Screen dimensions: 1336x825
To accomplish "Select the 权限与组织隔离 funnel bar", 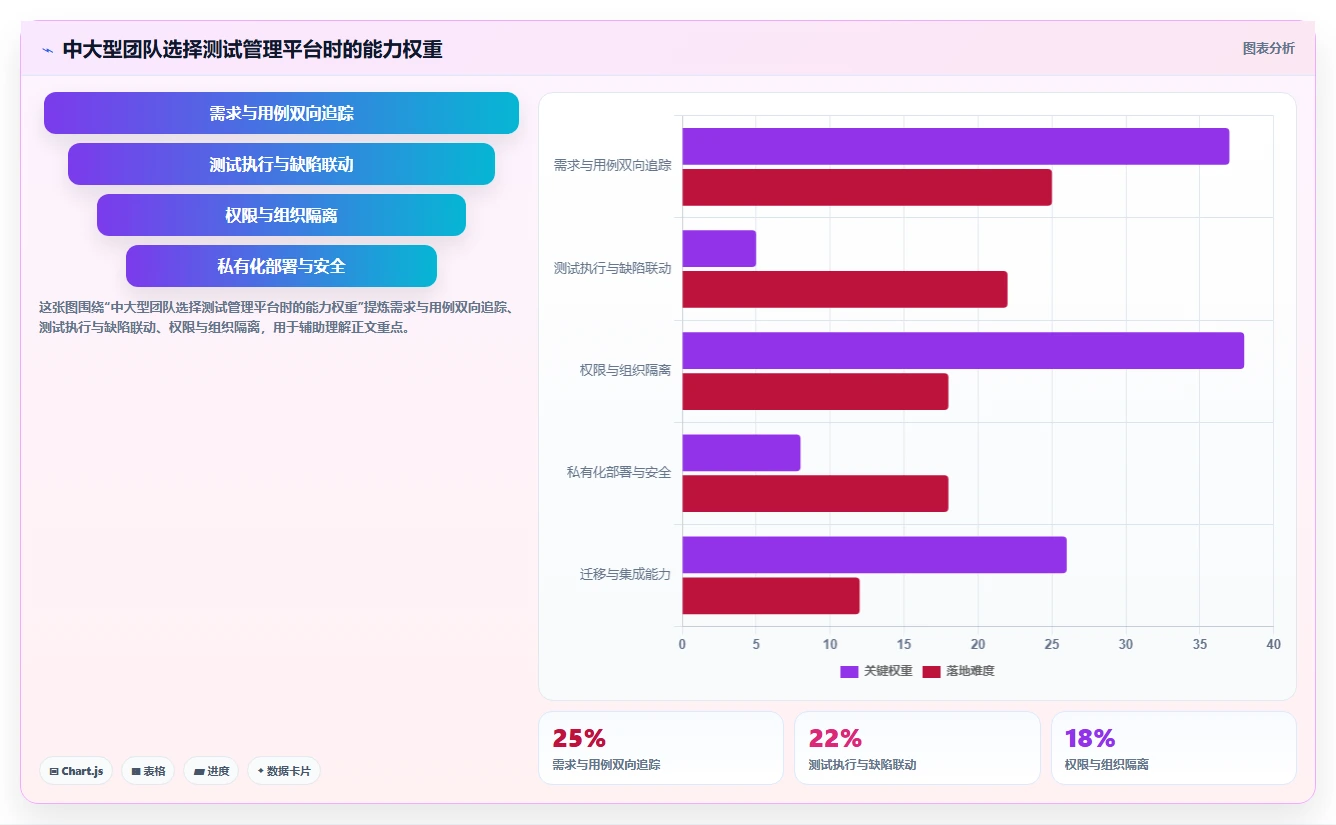I will click(x=281, y=215).
